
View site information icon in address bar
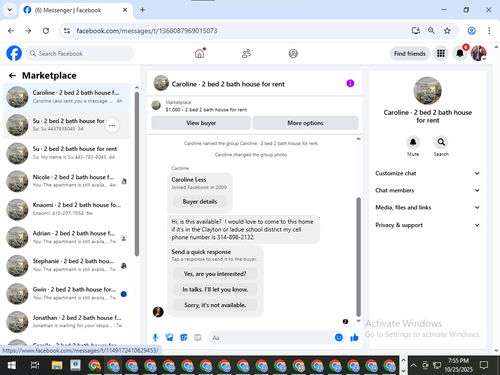pos(67,31)
